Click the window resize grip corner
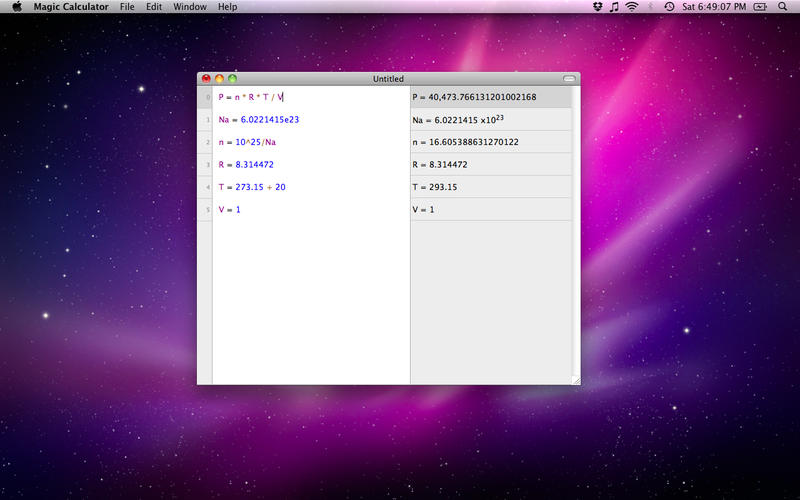This screenshot has height=500, width=800. 576,380
